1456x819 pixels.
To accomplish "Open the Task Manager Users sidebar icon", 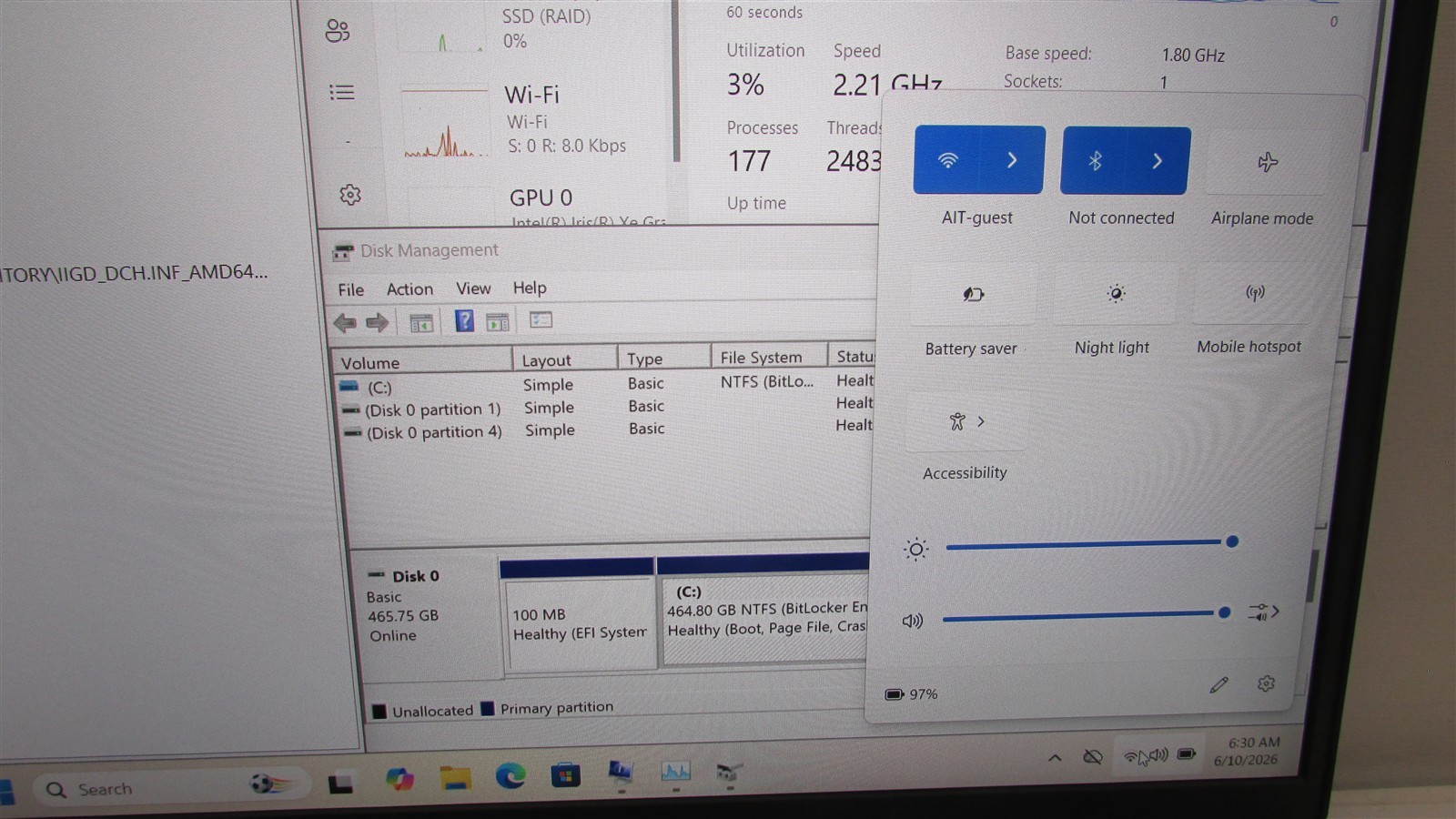I will [338, 31].
